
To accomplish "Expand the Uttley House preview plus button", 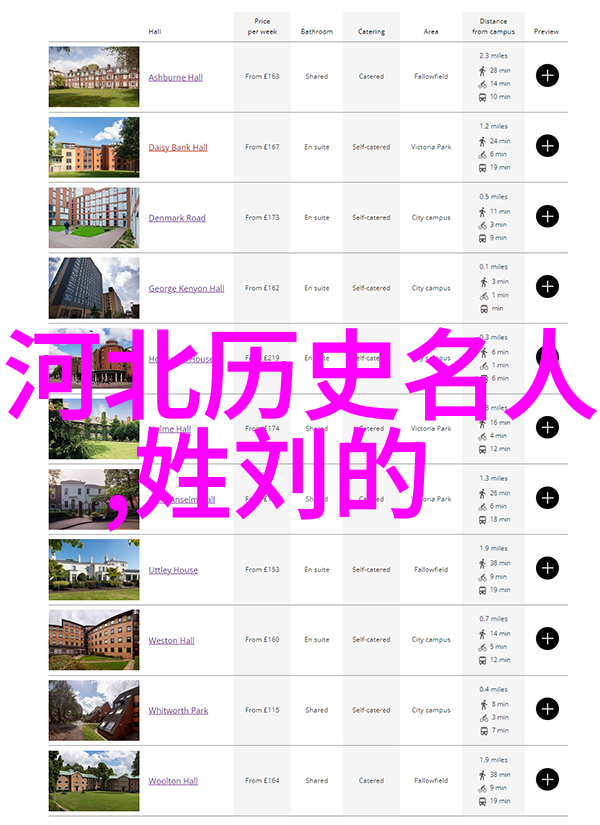I will [547, 569].
